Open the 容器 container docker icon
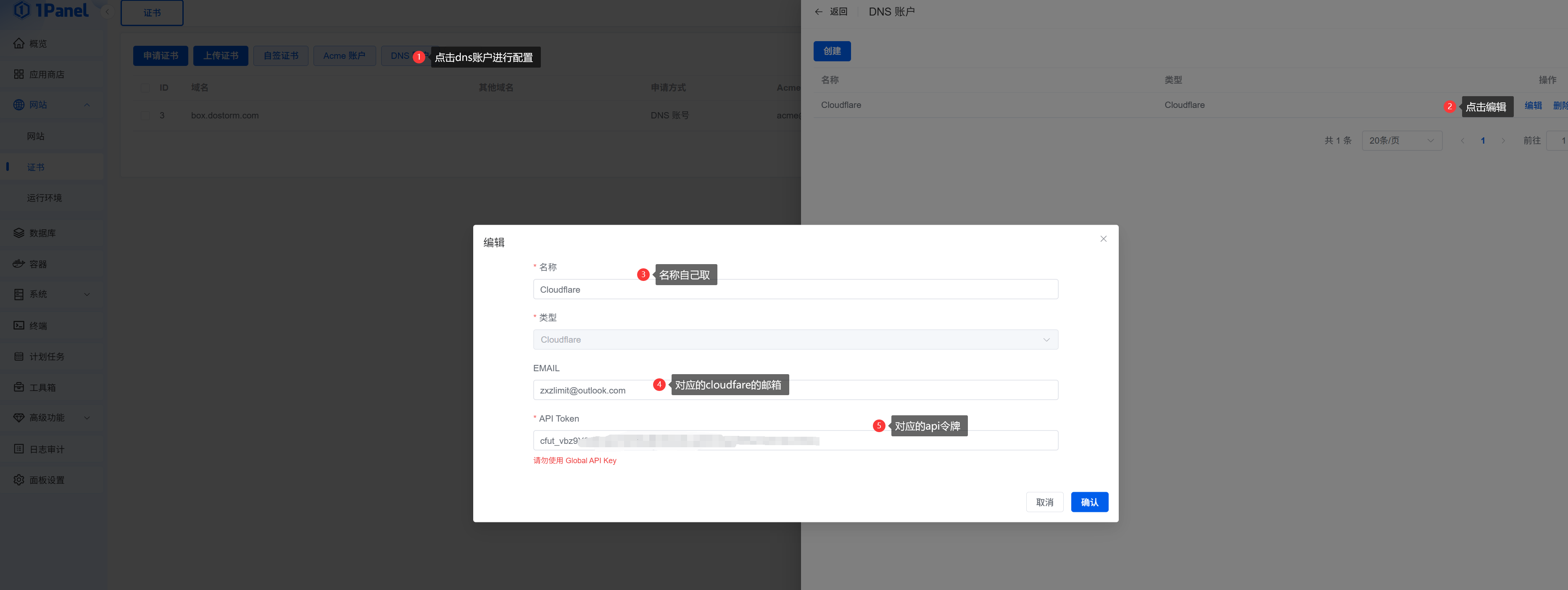 pos(19,264)
